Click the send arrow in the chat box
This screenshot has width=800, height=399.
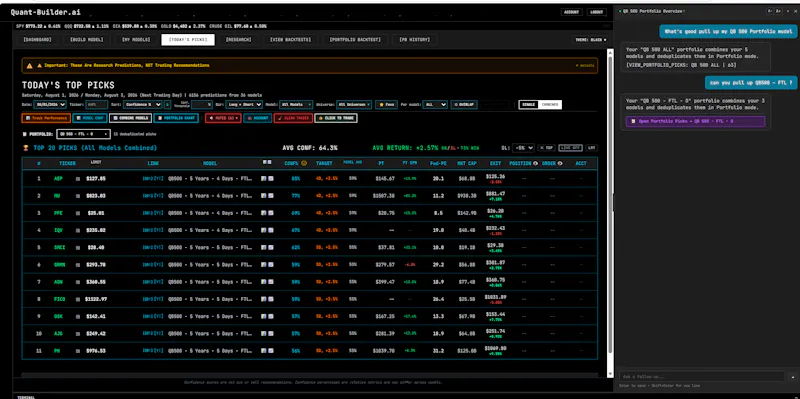pyautogui.click(x=792, y=377)
